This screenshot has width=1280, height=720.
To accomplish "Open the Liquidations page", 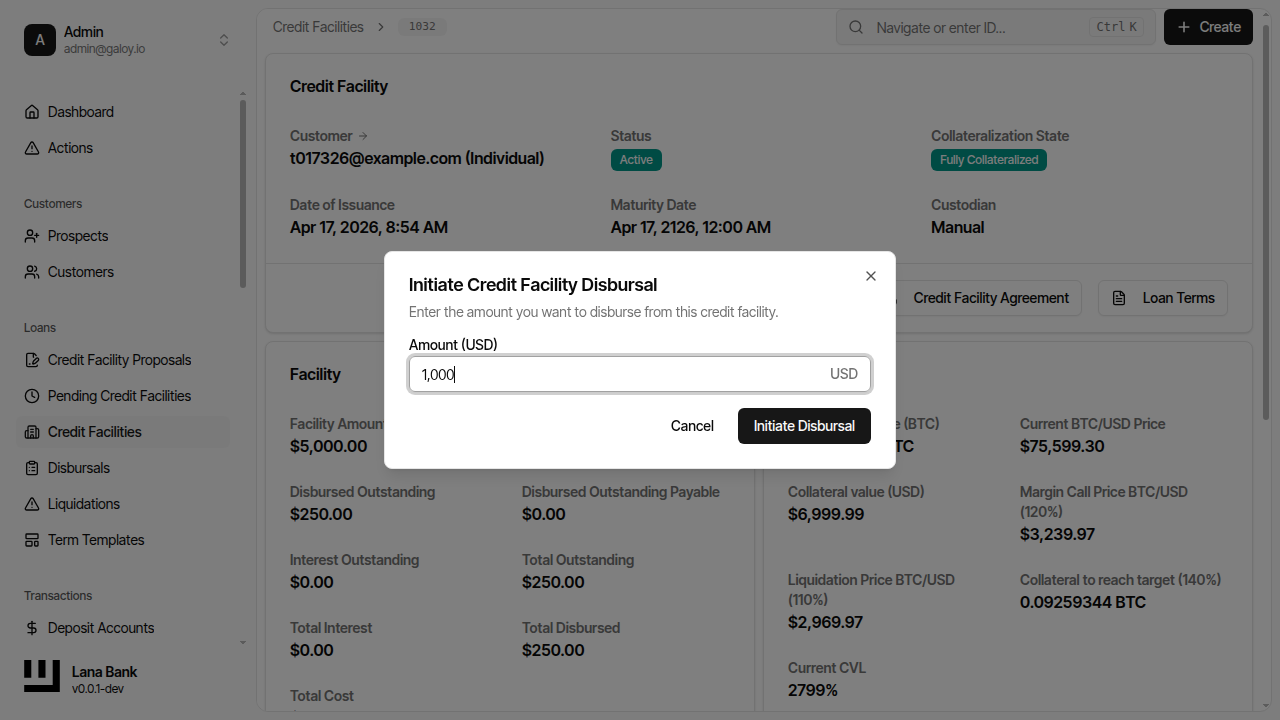I will 81,503.
